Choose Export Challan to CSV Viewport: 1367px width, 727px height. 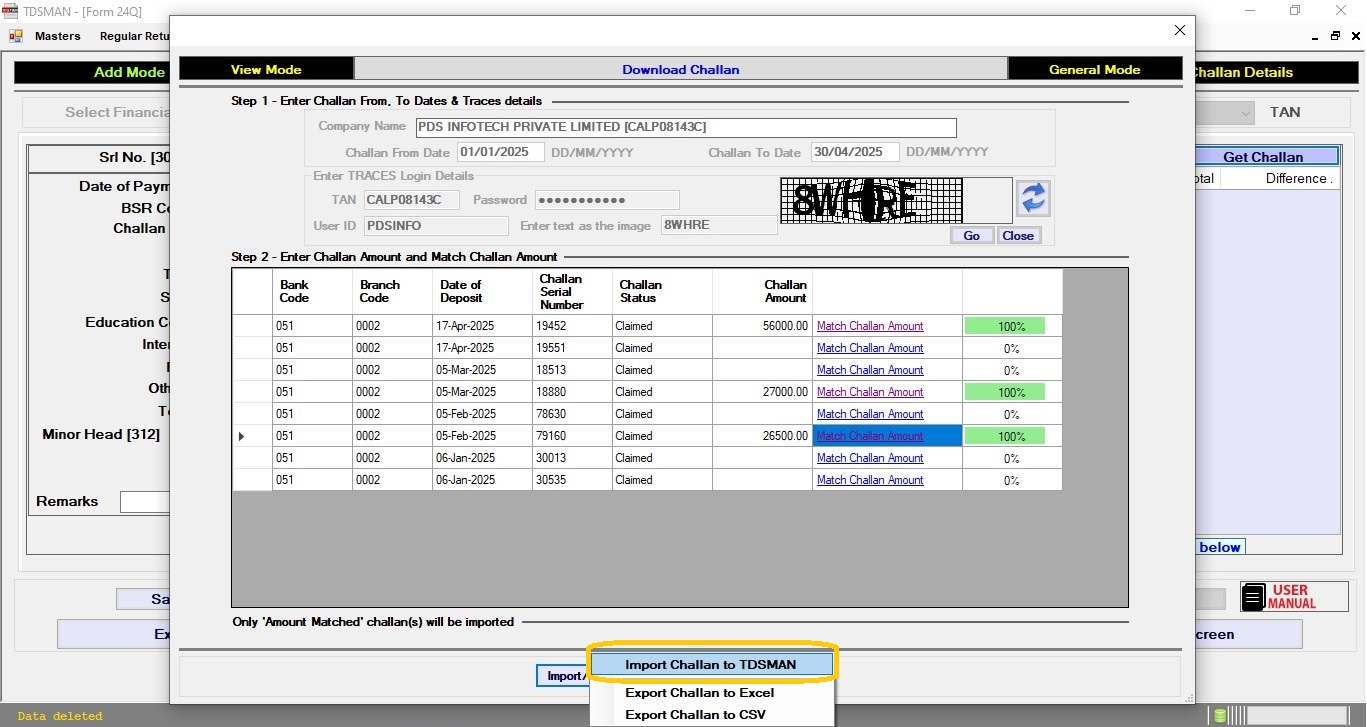point(696,715)
